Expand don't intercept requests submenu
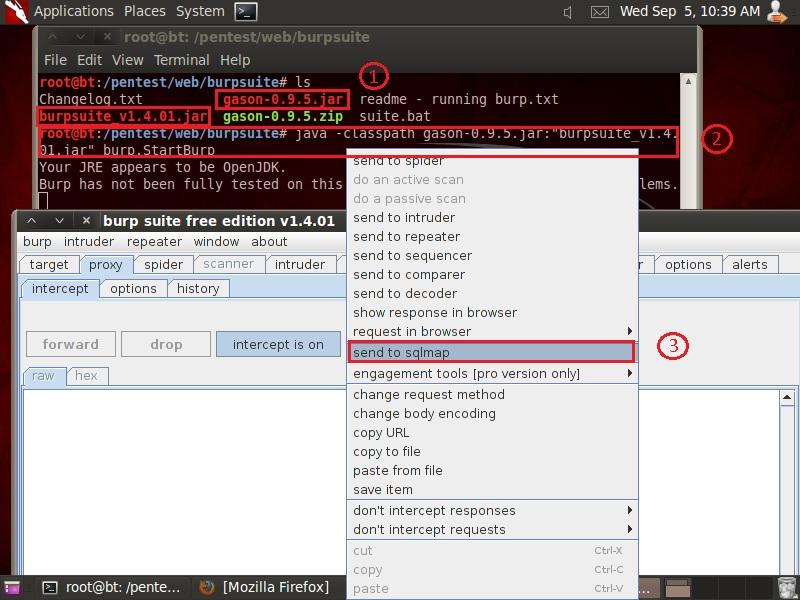The image size is (800, 600). pos(492,530)
